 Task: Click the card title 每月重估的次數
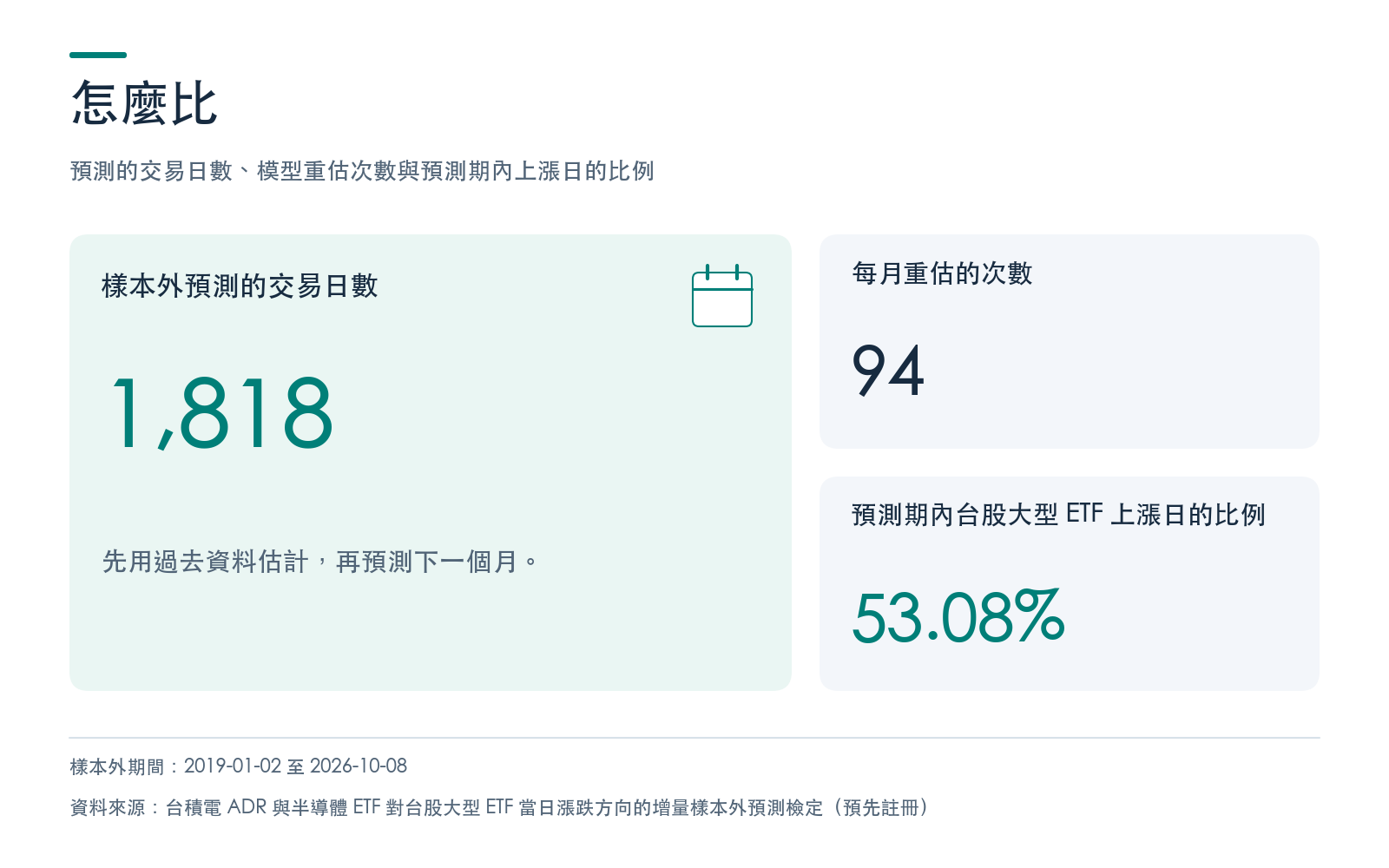point(942,273)
